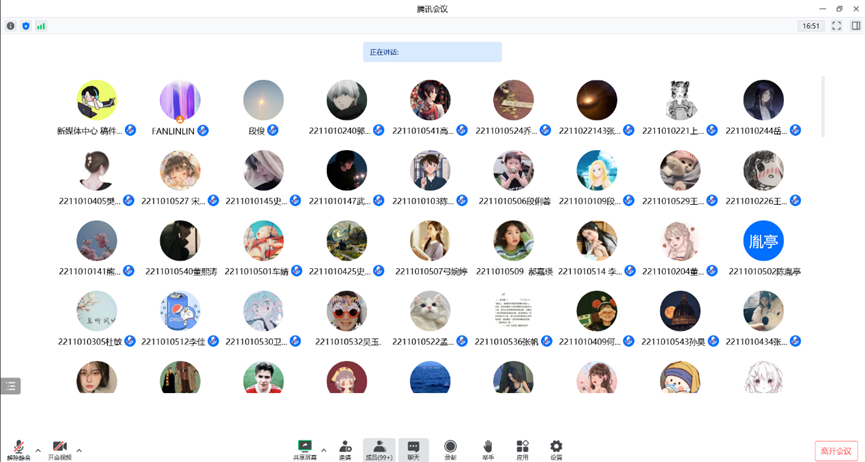Expand video options arrow beside camera

click(79, 450)
